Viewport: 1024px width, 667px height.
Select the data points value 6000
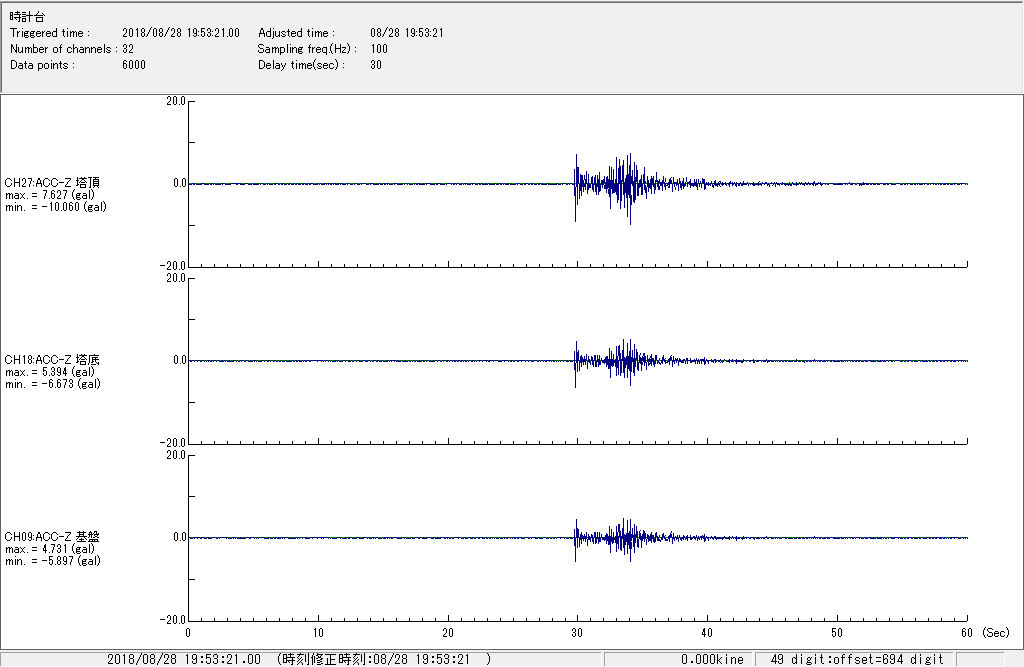pyautogui.click(x=134, y=65)
